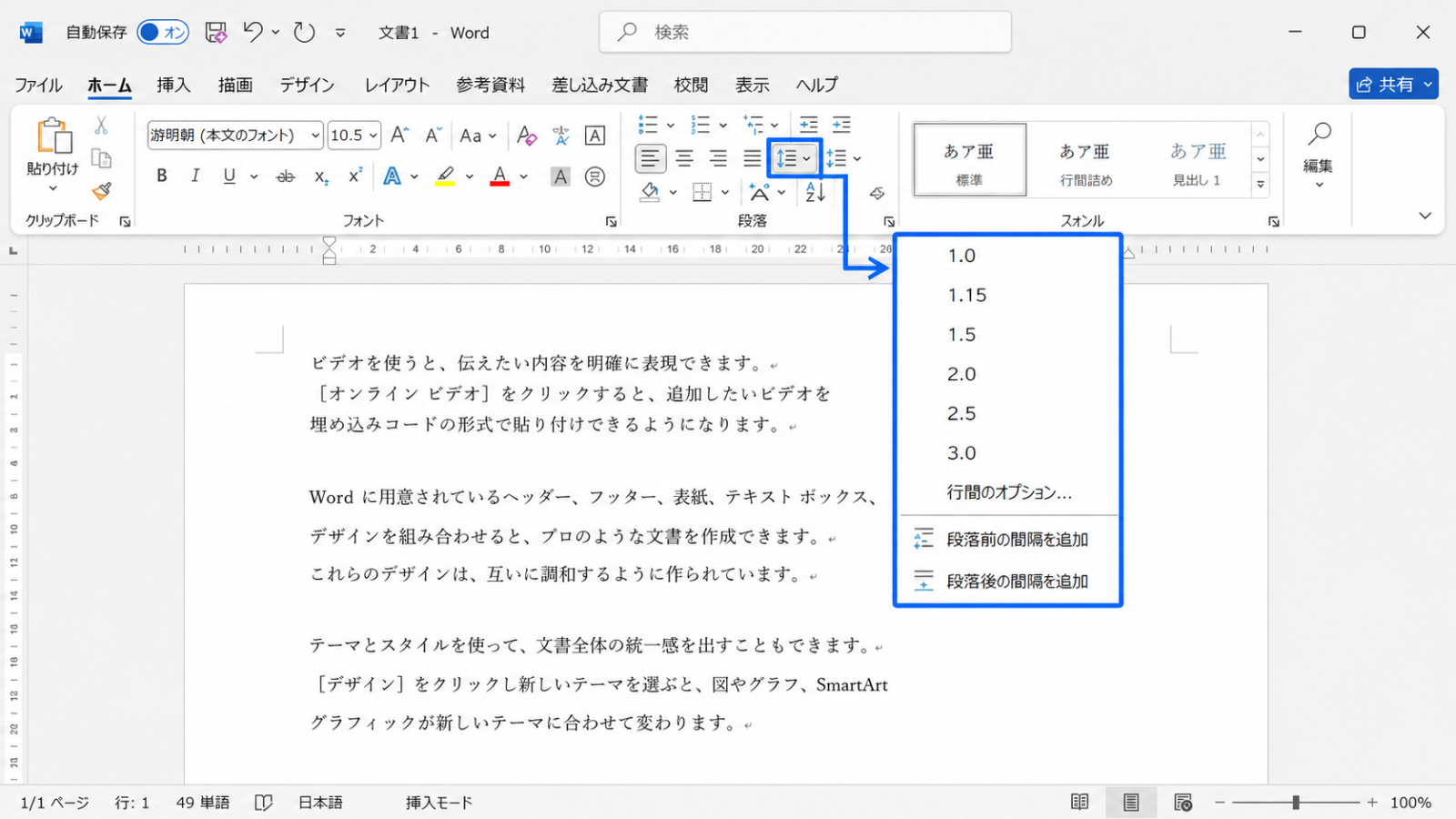Click the character shading A icon
The image size is (1456, 819).
coord(561,177)
